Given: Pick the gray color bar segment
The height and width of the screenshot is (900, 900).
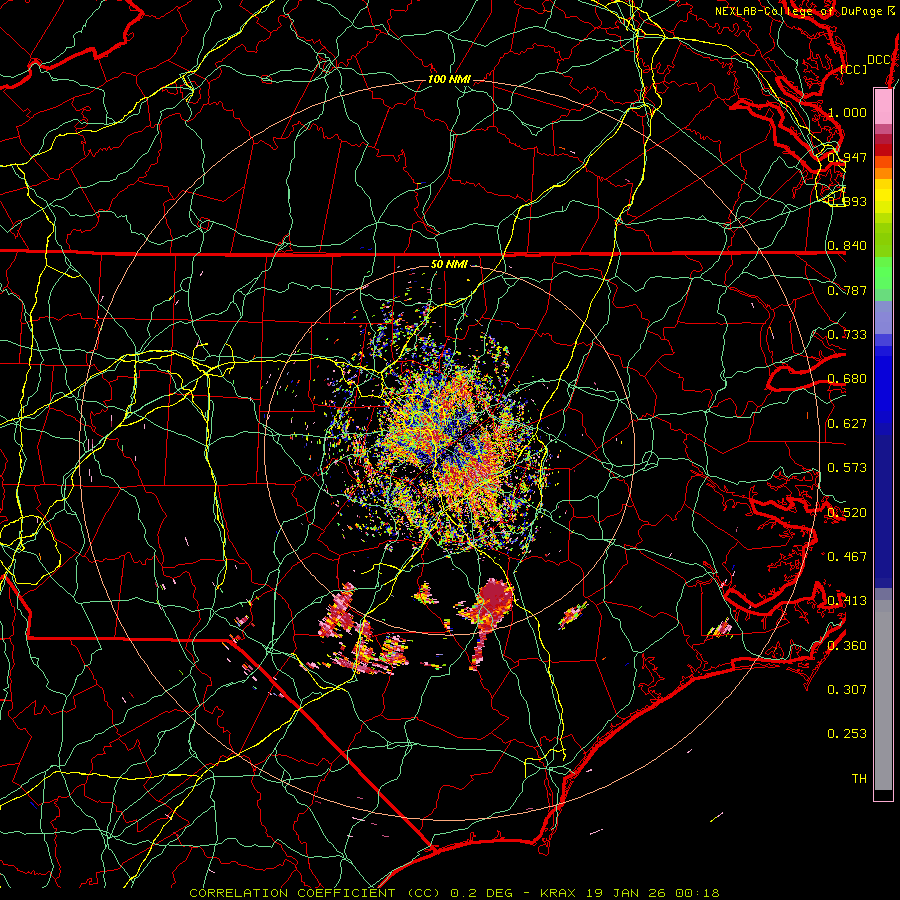Looking at the screenshot, I should pos(883,695).
